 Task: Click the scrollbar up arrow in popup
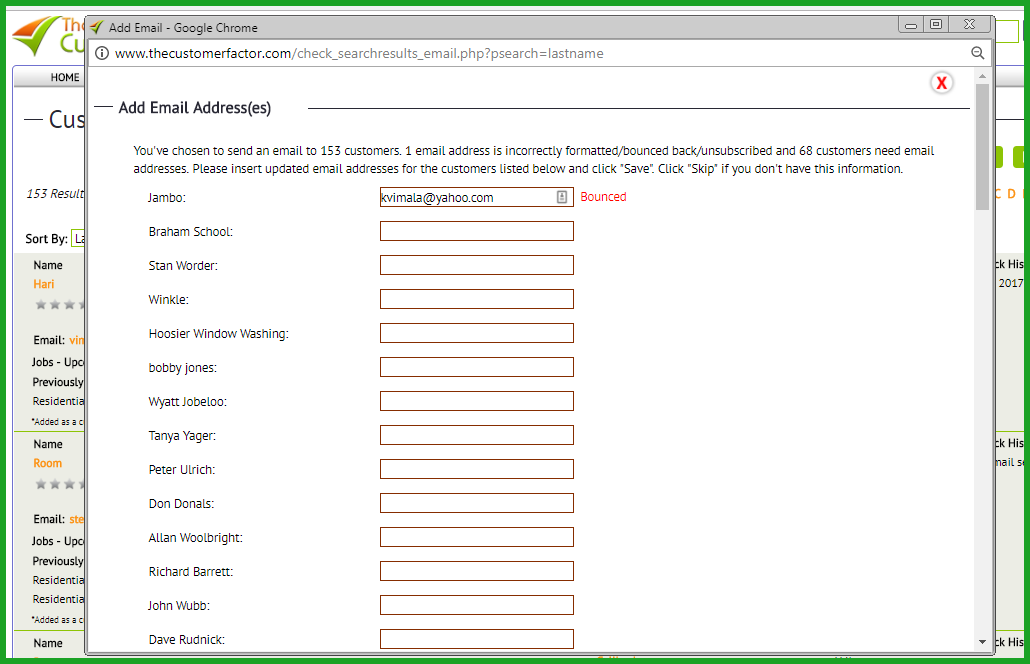[x=982, y=77]
